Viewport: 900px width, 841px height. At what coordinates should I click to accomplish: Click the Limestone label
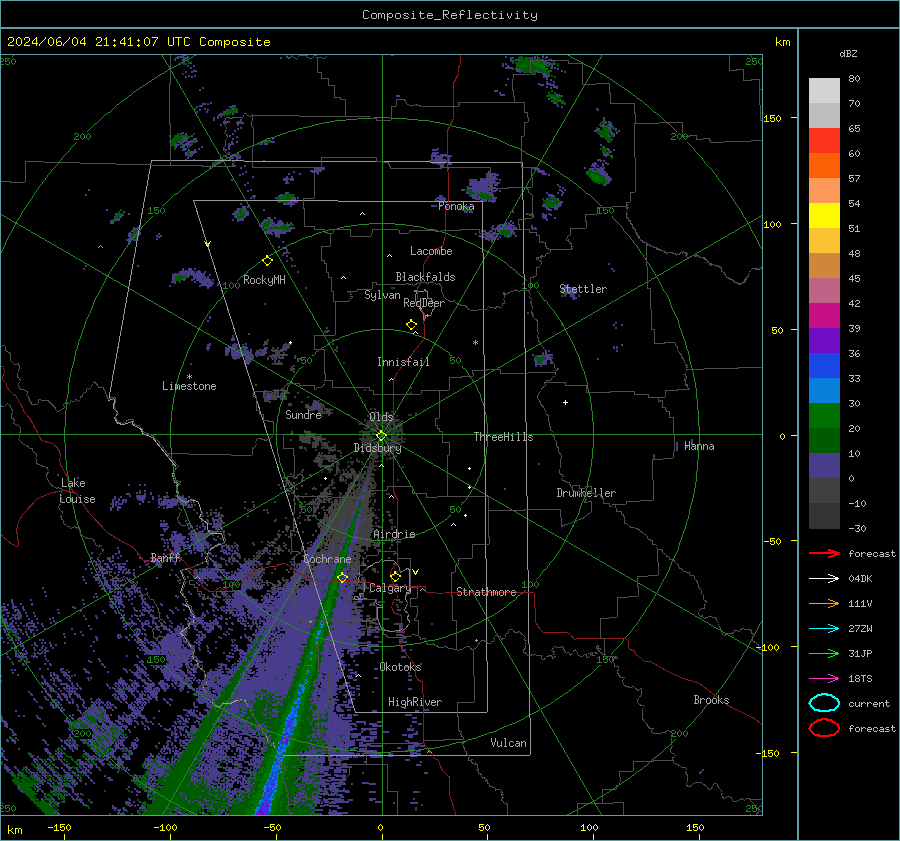(x=189, y=386)
